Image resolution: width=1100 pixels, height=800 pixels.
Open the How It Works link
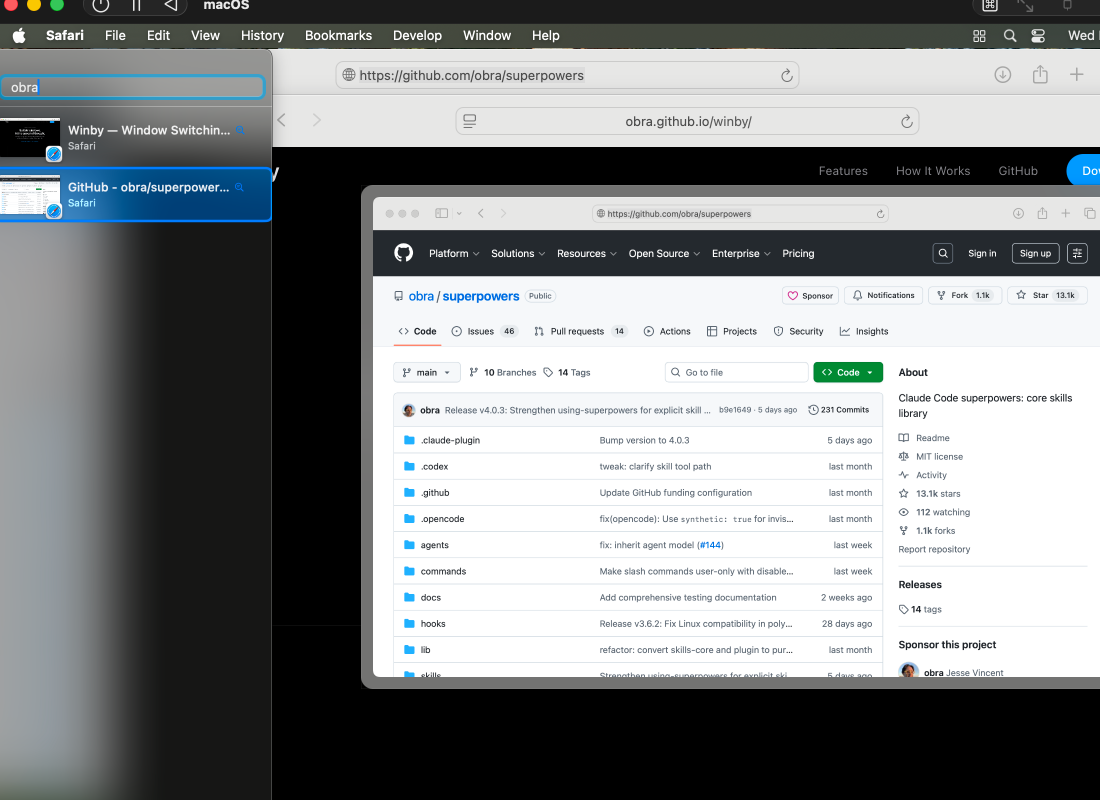coord(932,171)
